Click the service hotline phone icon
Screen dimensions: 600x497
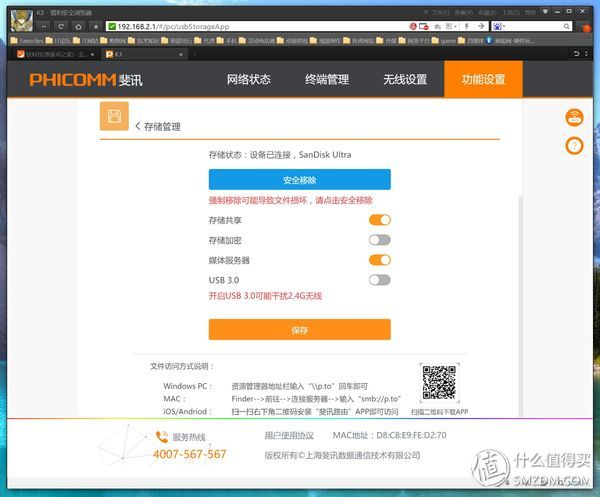(162, 437)
